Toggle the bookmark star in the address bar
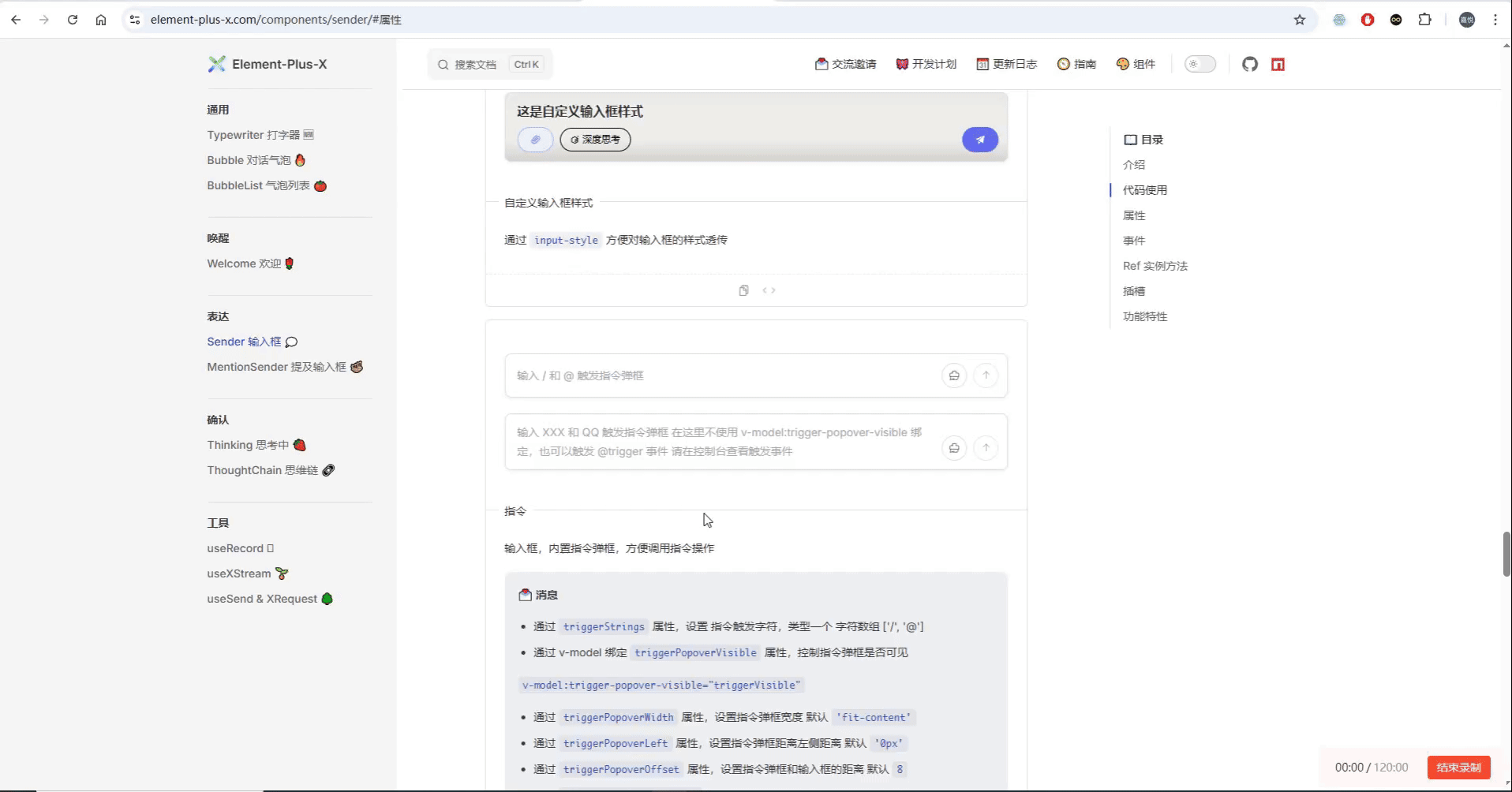This screenshot has height=792, width=1512. (1300, 19)
